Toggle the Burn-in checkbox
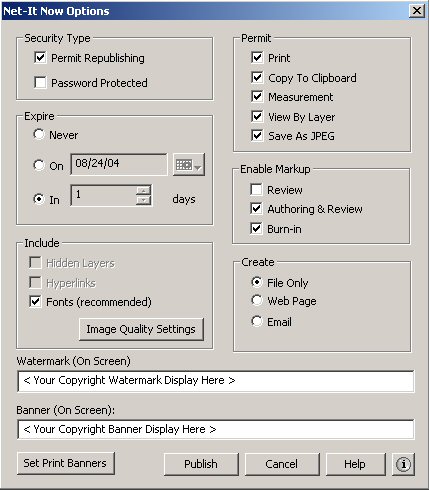The image size is (429, 490). coord(256,228)
